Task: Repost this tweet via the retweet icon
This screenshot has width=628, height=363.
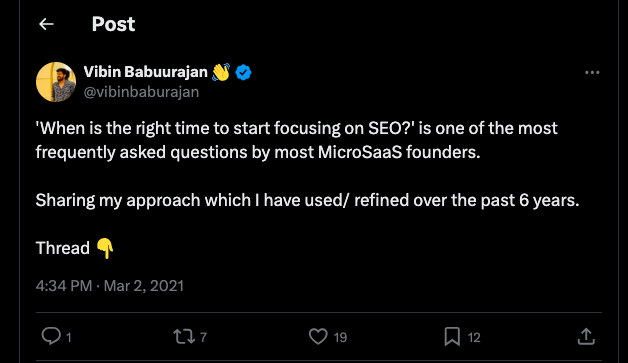Action: pos(184,337)
